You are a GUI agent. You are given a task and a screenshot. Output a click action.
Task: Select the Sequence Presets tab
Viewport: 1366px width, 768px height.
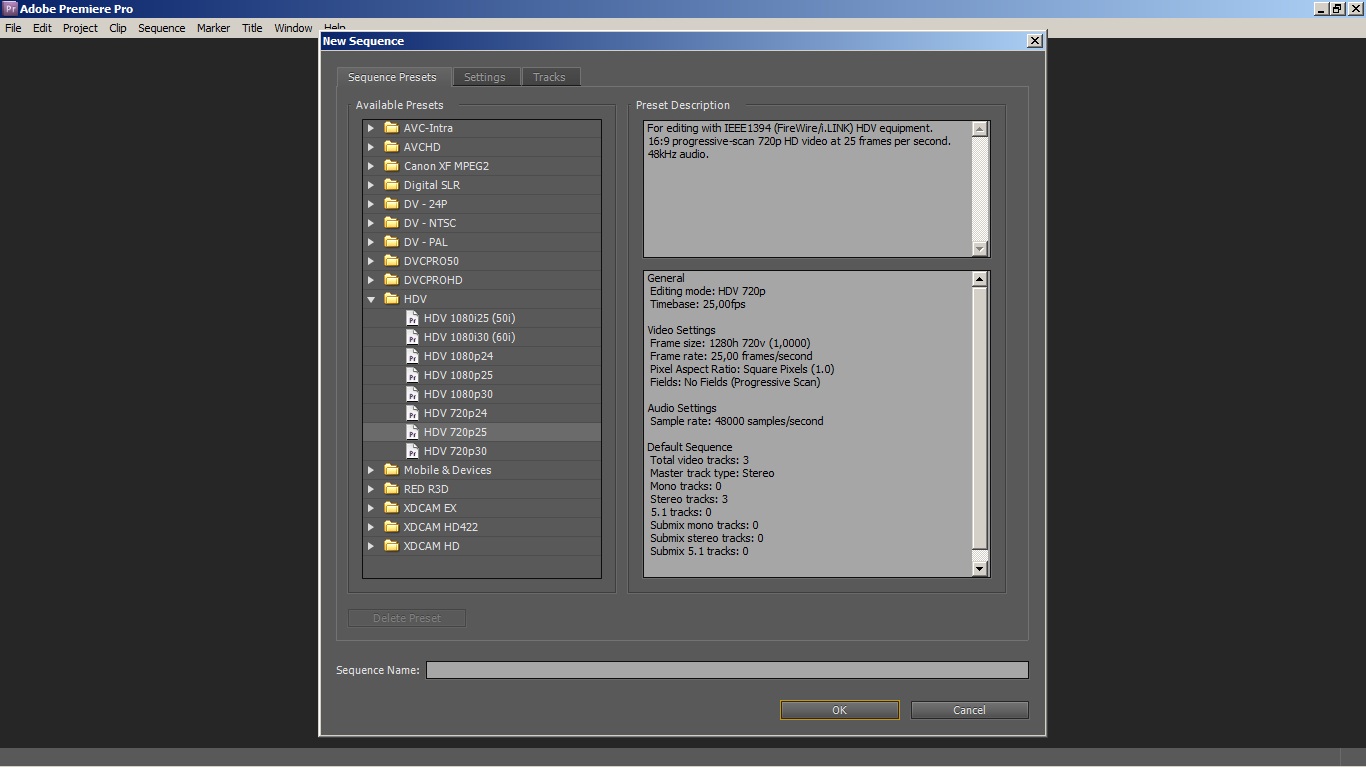click(x=392, y=77)
